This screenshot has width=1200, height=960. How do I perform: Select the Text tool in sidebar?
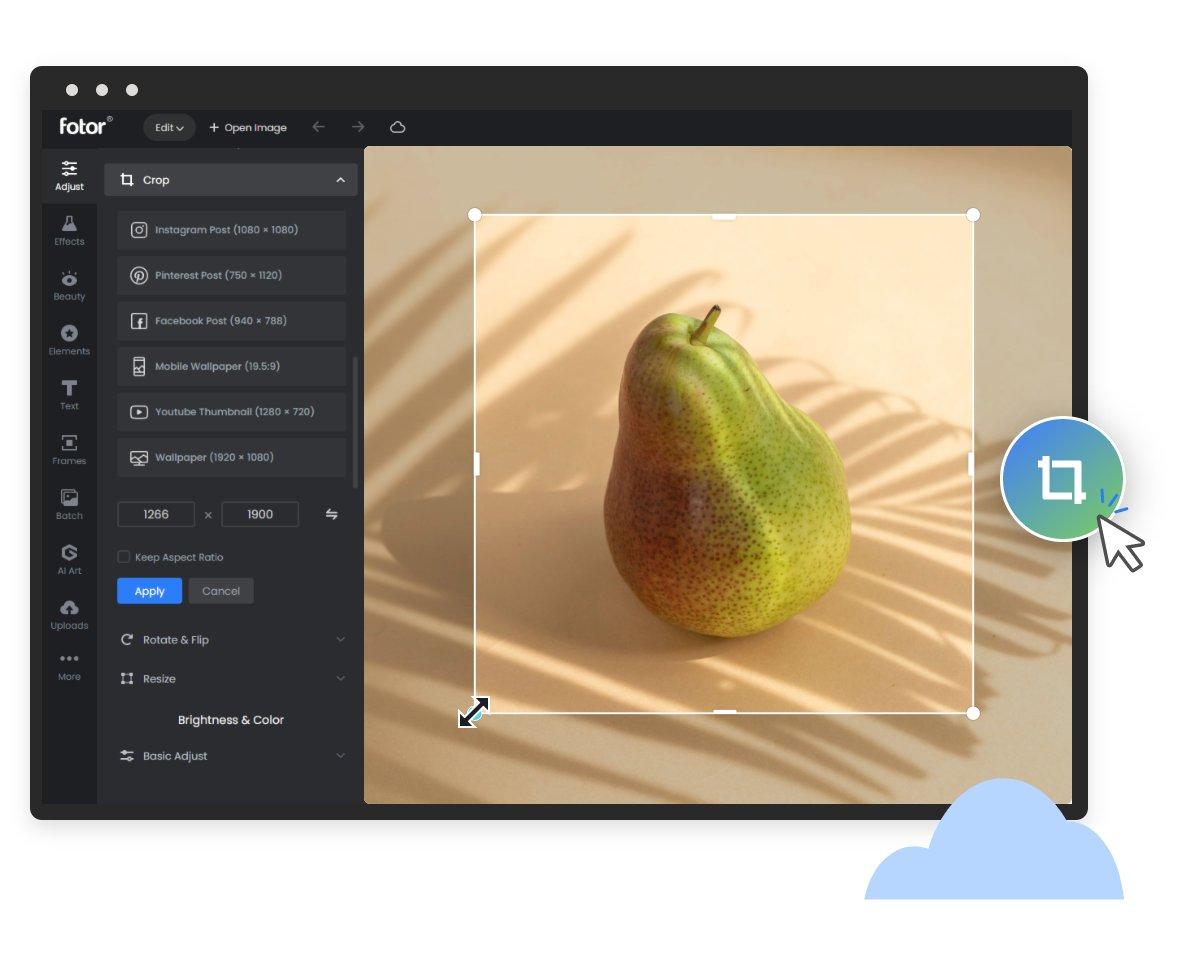pos(68,394)
